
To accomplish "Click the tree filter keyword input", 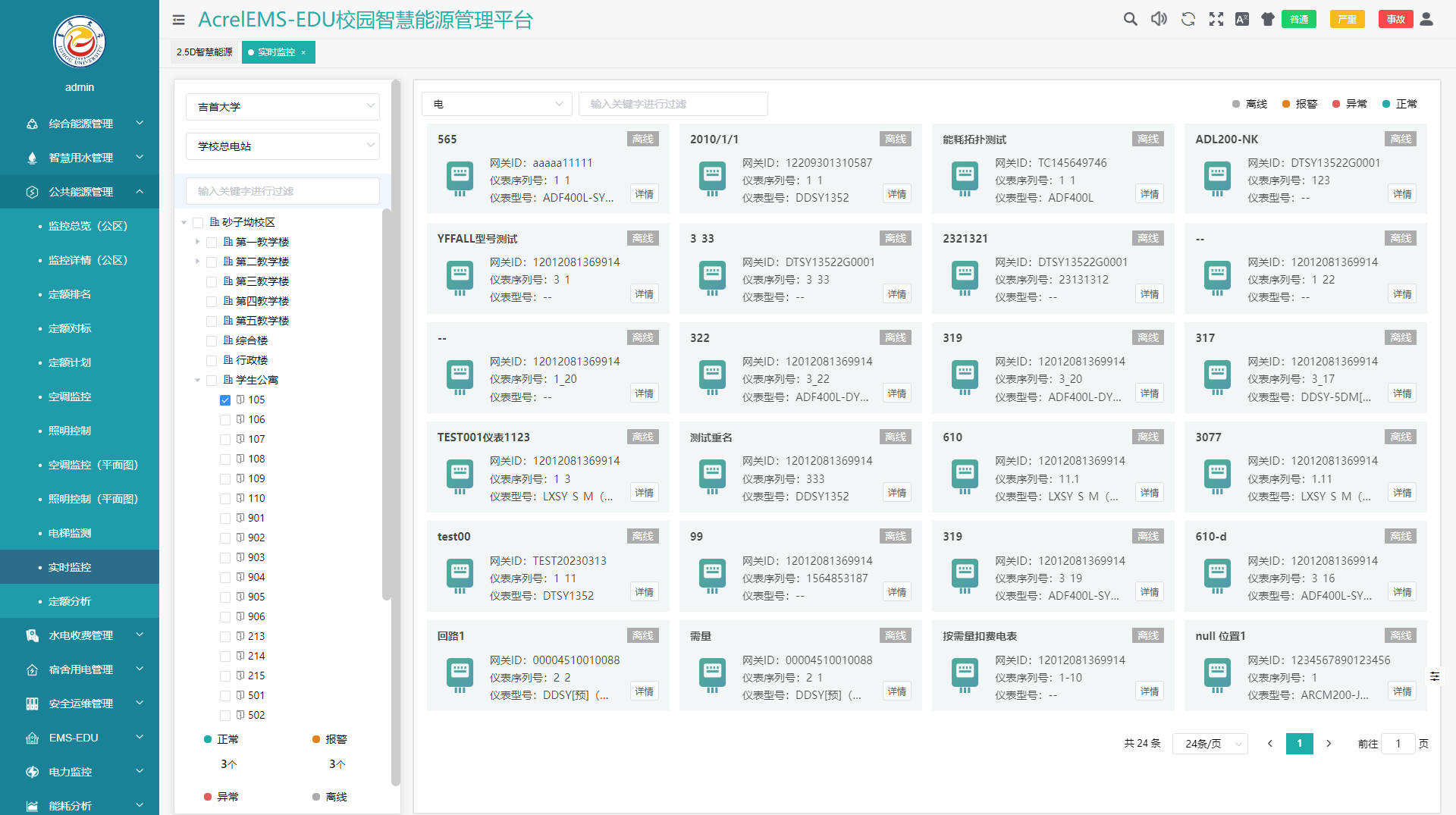I will click(283, 191).
